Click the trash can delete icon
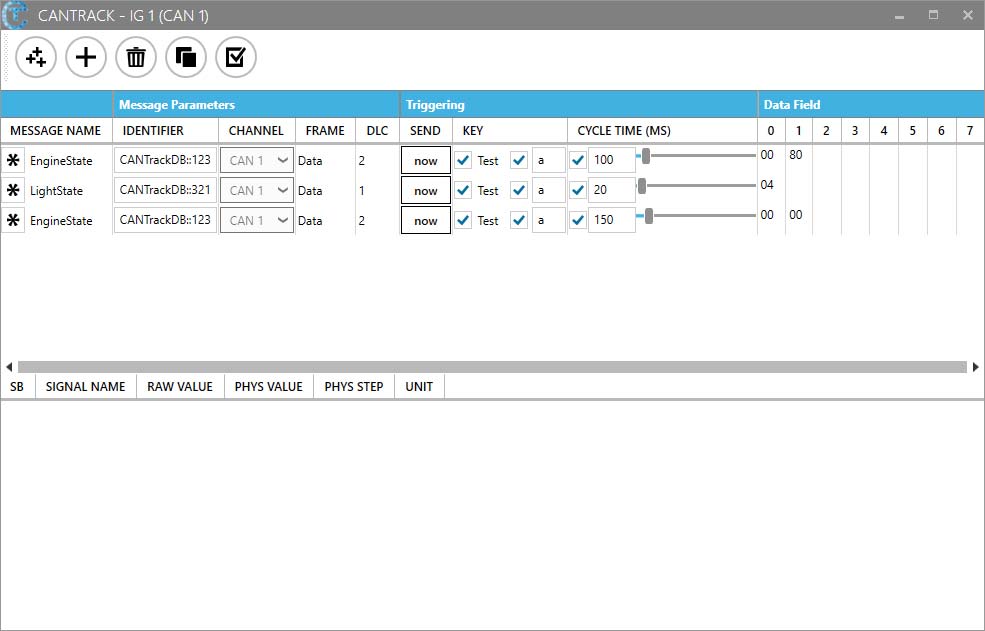This screenshot has height=631, width=985. click(x=136, y=58)
